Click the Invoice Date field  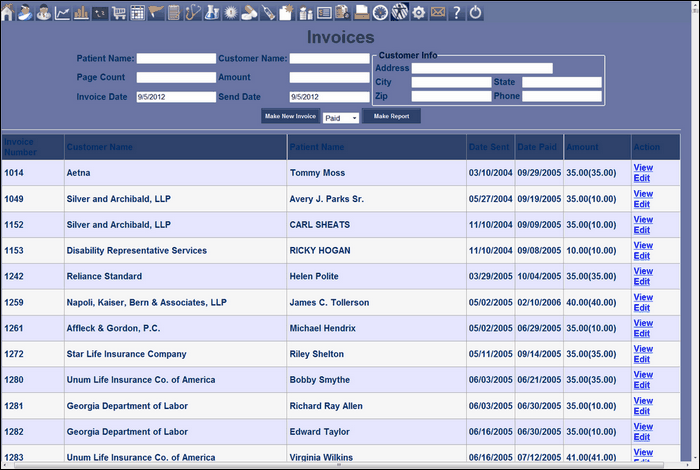[176, 97]
